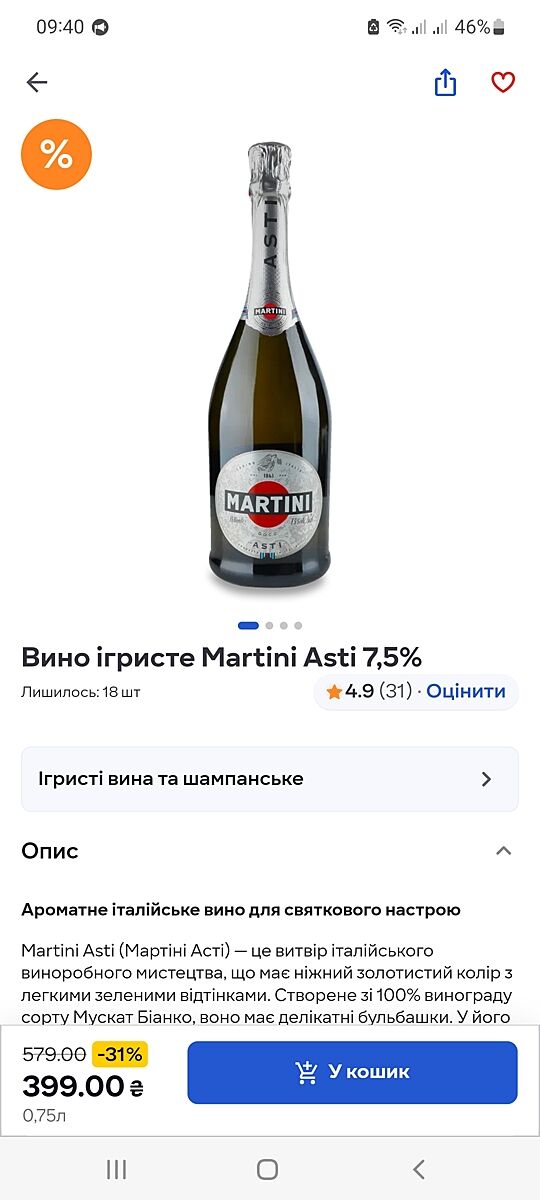Tap the Martini Asti bottle image
Image resolution: width=540 pixels, height=1200 pixels.
[x=269, y=369]
